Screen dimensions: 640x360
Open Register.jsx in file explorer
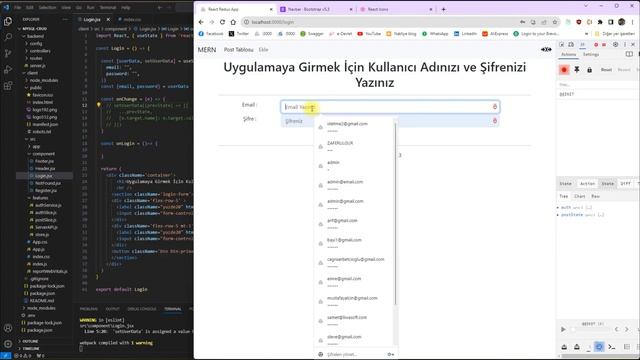point(46,191)
